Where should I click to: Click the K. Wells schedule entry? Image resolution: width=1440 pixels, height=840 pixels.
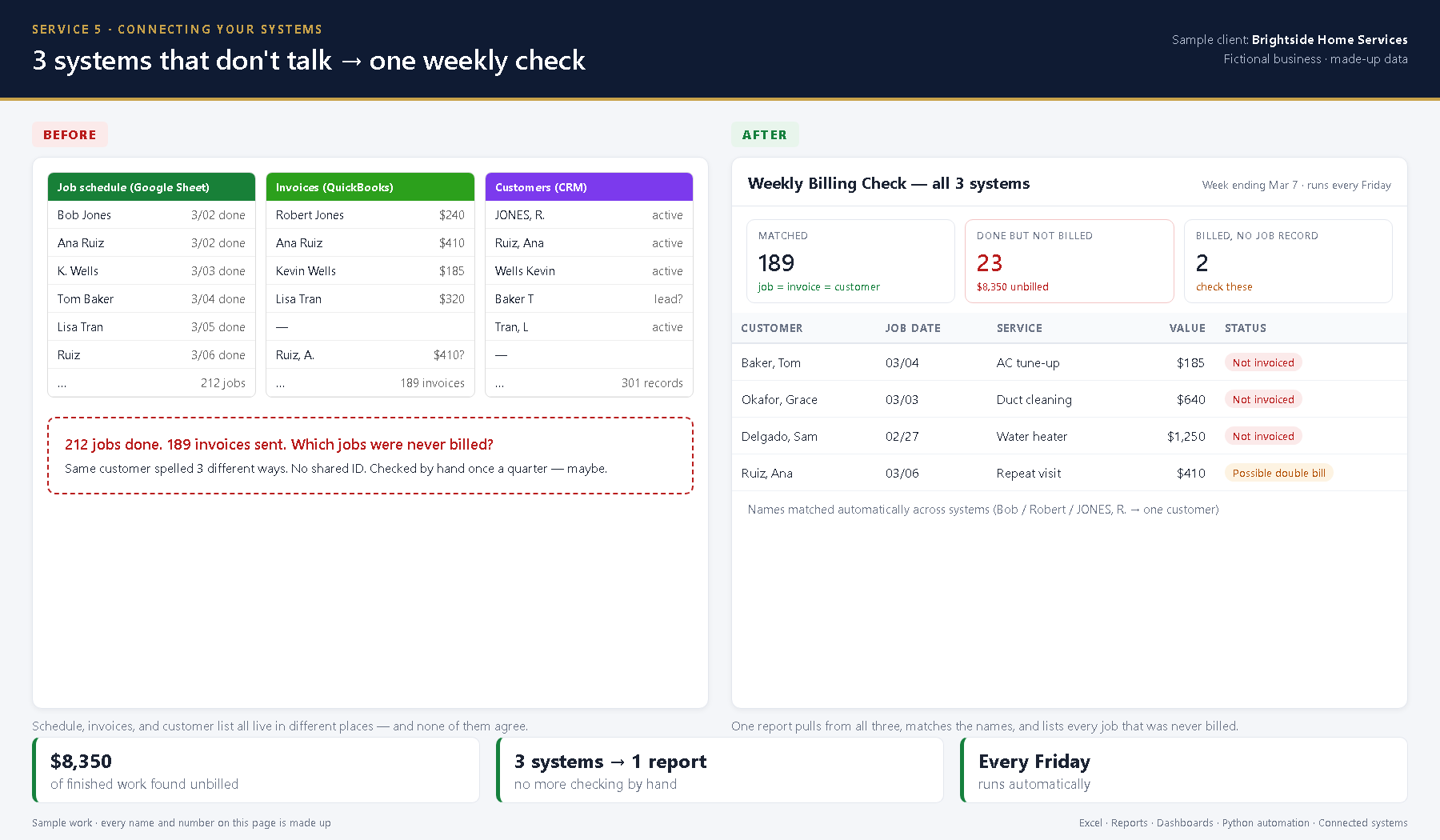coord(78,271)
